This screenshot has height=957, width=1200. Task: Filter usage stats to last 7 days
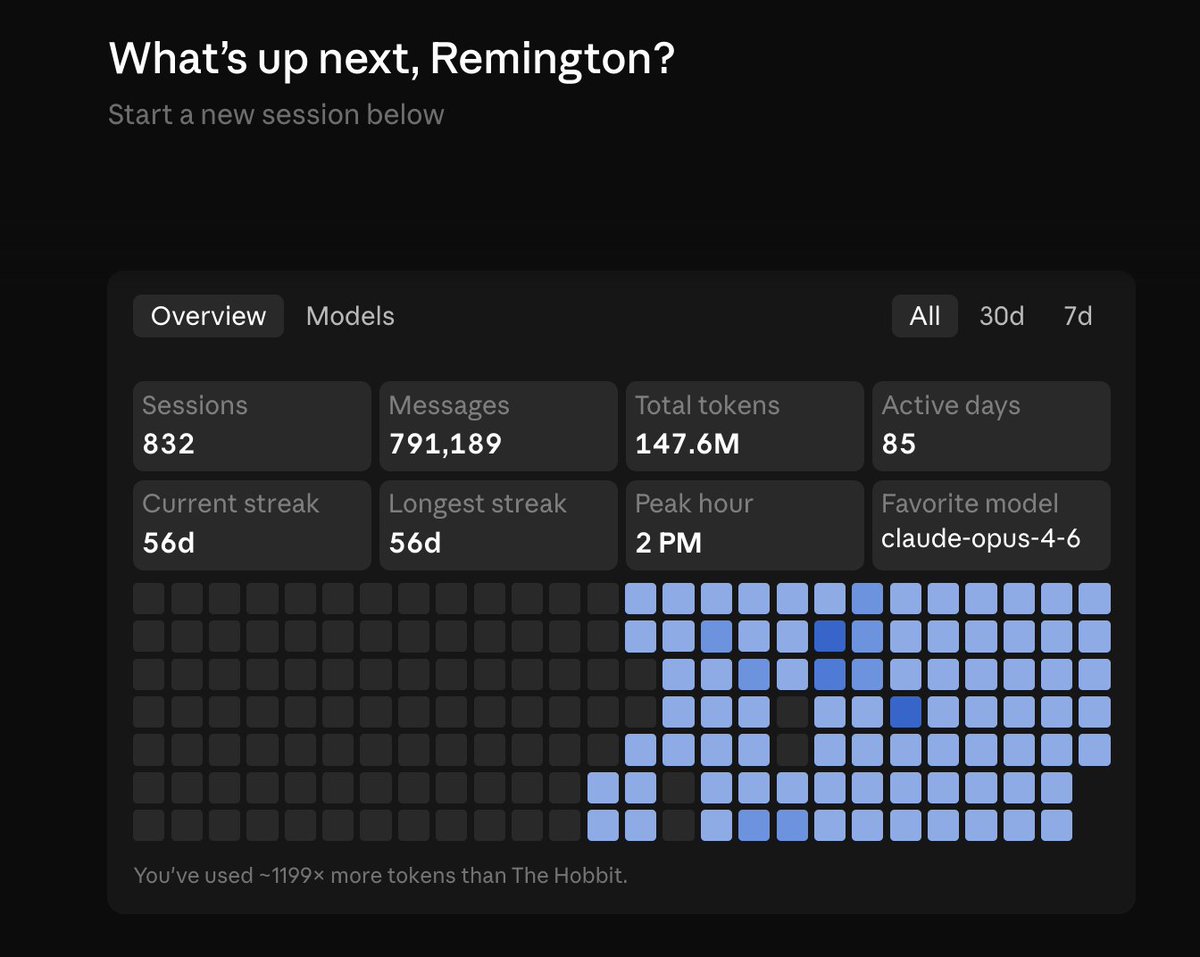point(1076,316)
